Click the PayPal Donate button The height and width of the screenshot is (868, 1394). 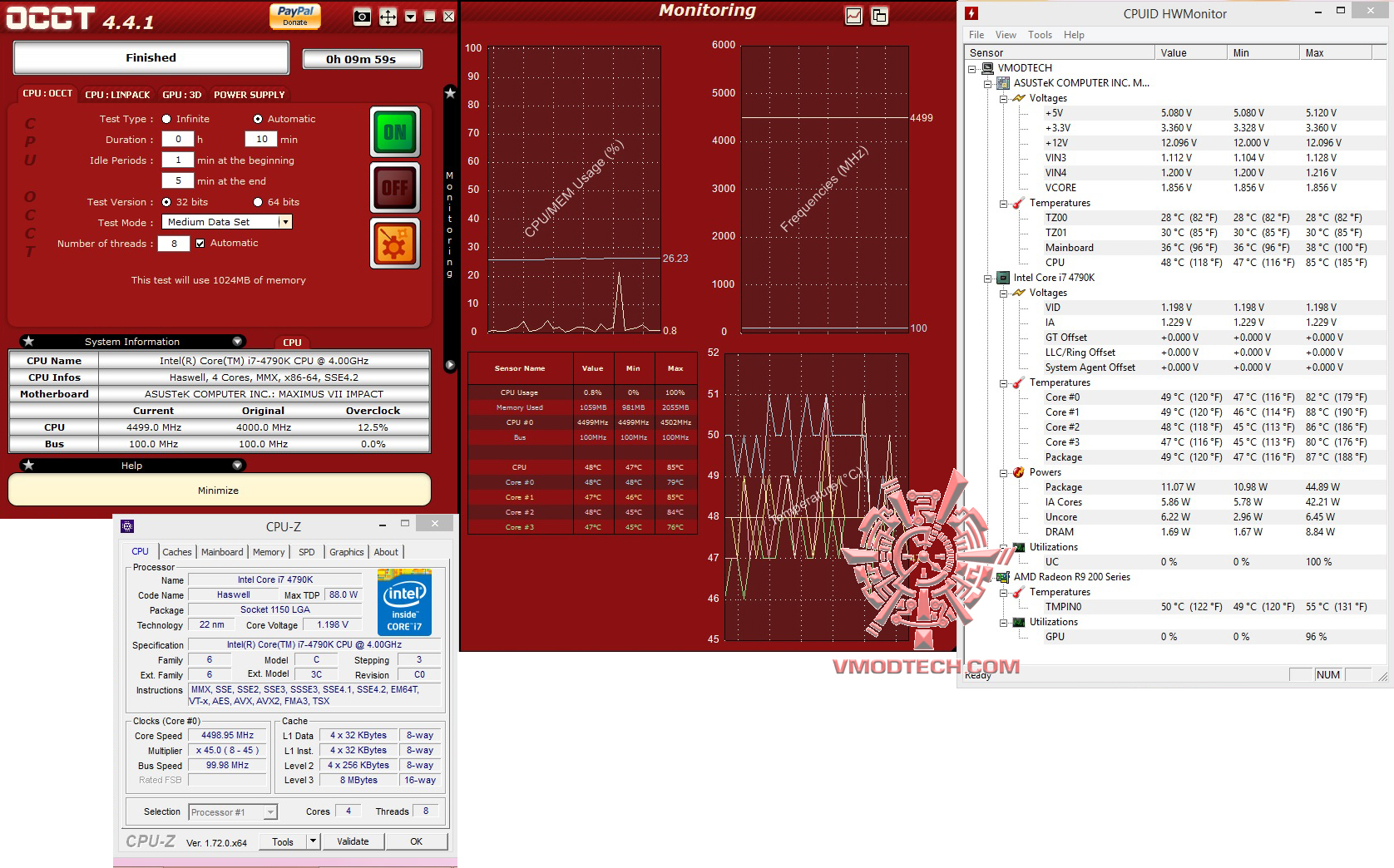click(x=295, y=16)
